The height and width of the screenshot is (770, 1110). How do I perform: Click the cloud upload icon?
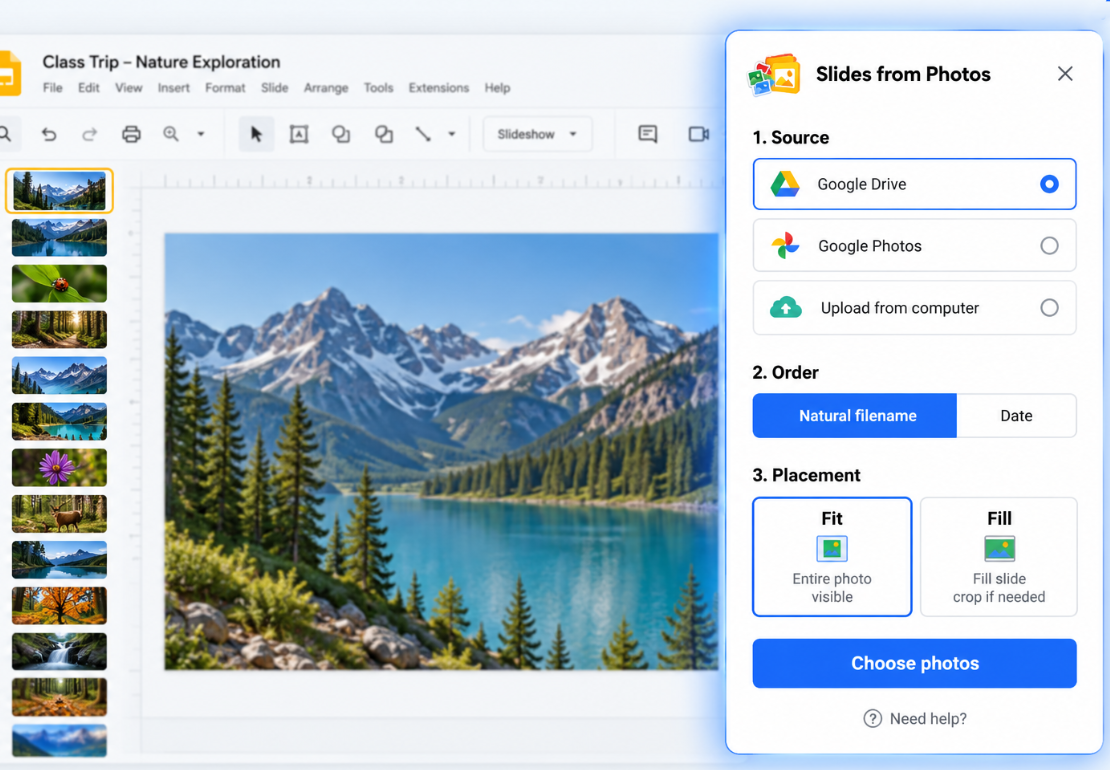(786, 308)
